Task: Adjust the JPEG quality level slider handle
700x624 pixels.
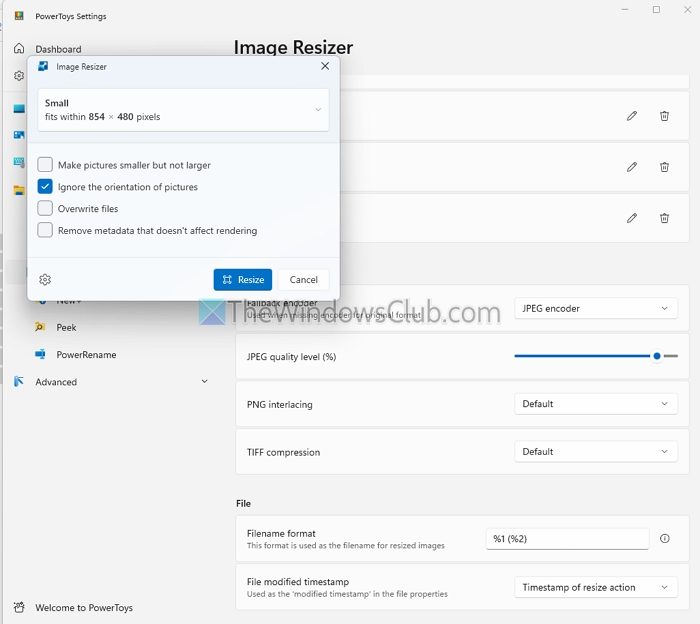Action: point(657,356)
